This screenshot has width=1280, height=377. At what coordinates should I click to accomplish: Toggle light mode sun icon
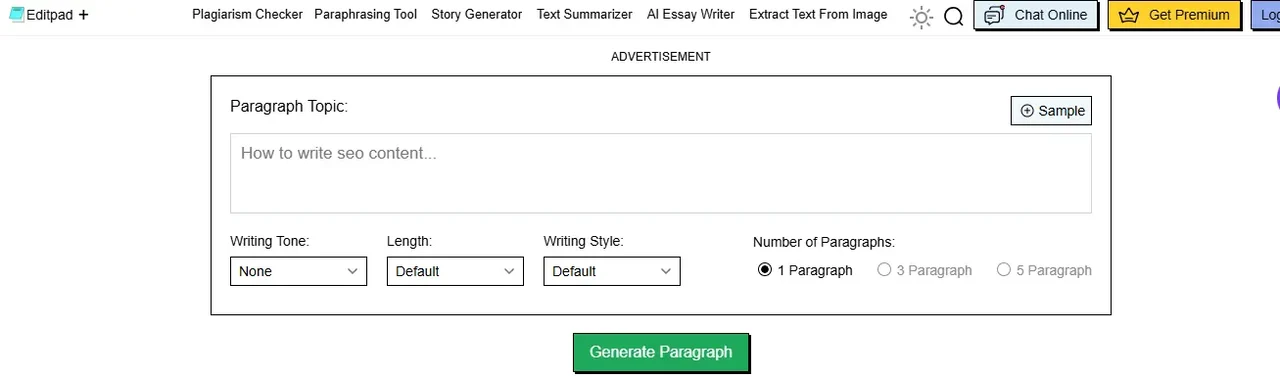921,17
